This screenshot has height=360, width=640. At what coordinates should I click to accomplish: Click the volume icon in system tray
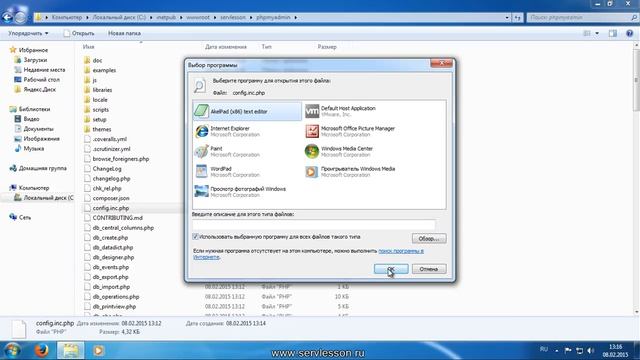pyautogui.click(x=591, y=351)
